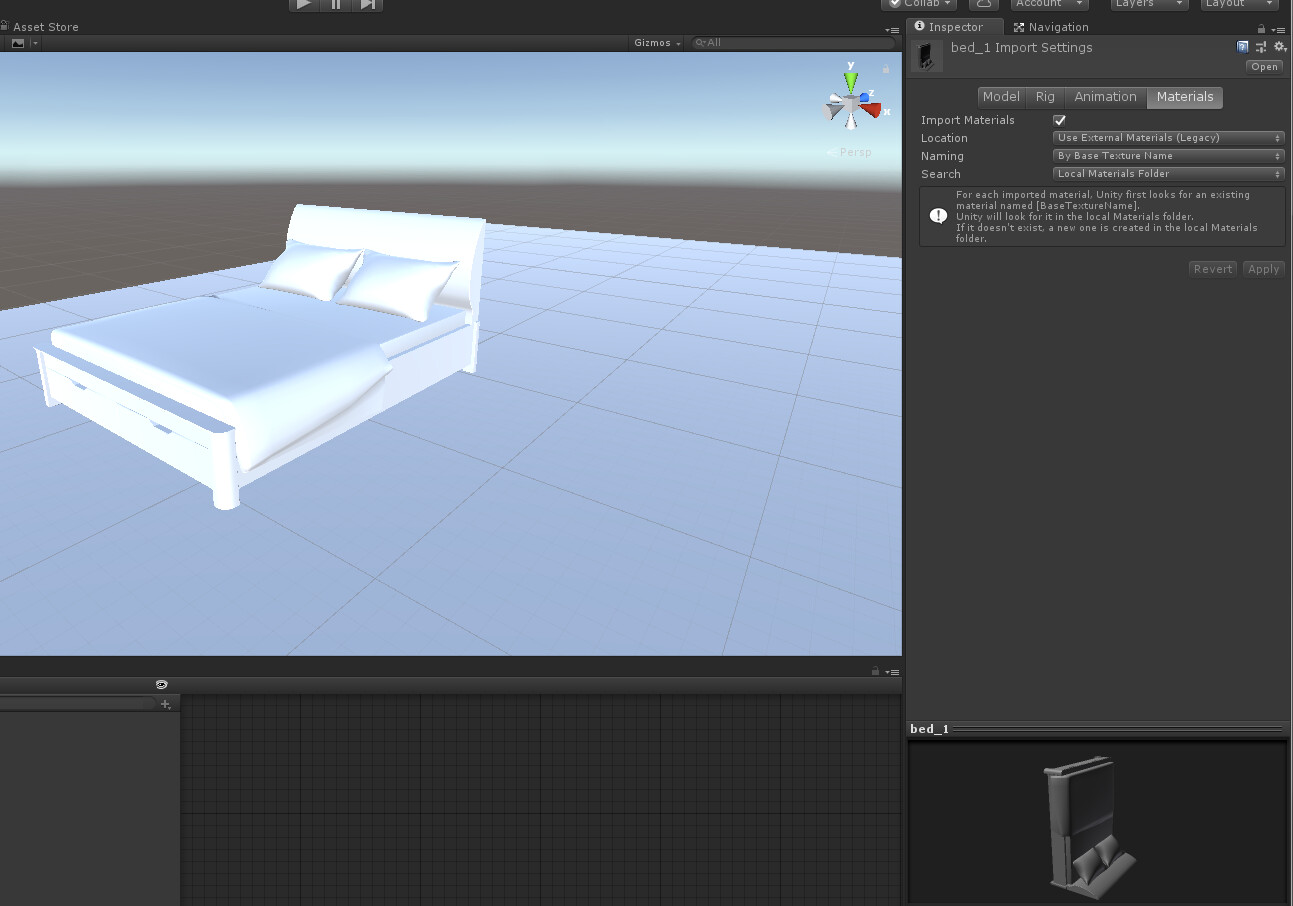Open the Navigation tab beside Inspector
Image resolution: width=1293 pixels, height=906 pixels.
click(1052, 26)
